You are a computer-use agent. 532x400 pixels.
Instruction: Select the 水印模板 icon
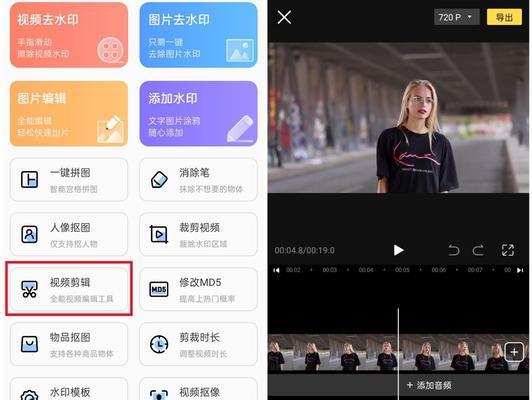[30, 396]
